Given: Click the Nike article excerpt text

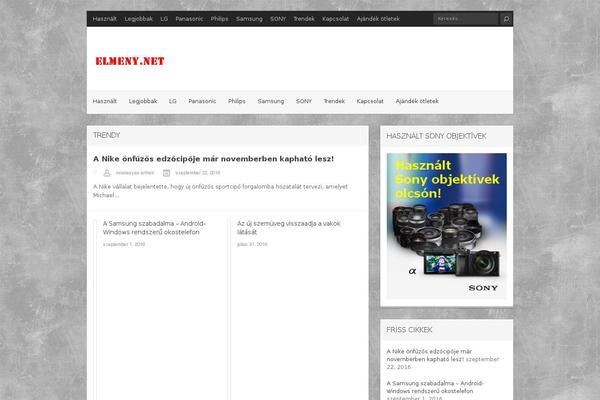Looking at the screenshot, I should (x=220, y=191).
